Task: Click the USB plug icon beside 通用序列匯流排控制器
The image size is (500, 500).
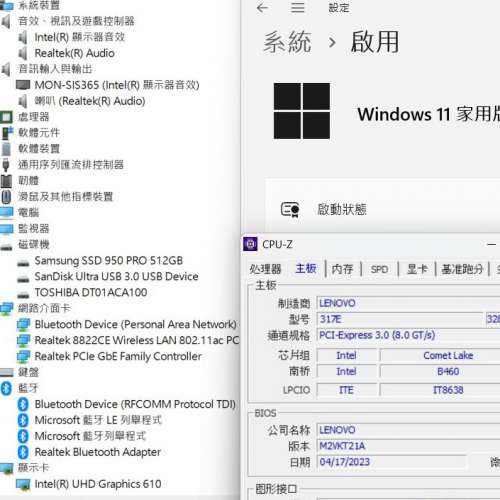Action: pyautogui.click(x=6, y=165)
